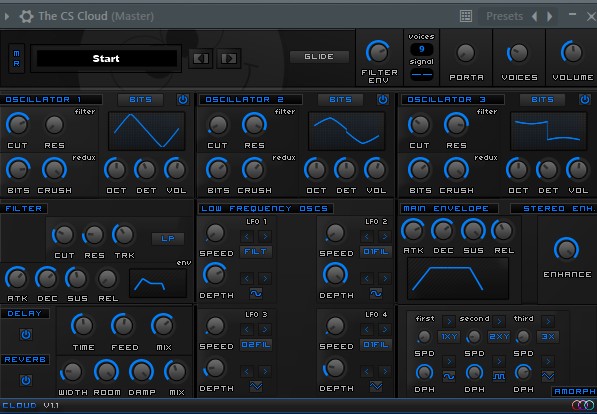Click the Reverb ROOM knob
The image size is (597, 414).
click(106, 371)
